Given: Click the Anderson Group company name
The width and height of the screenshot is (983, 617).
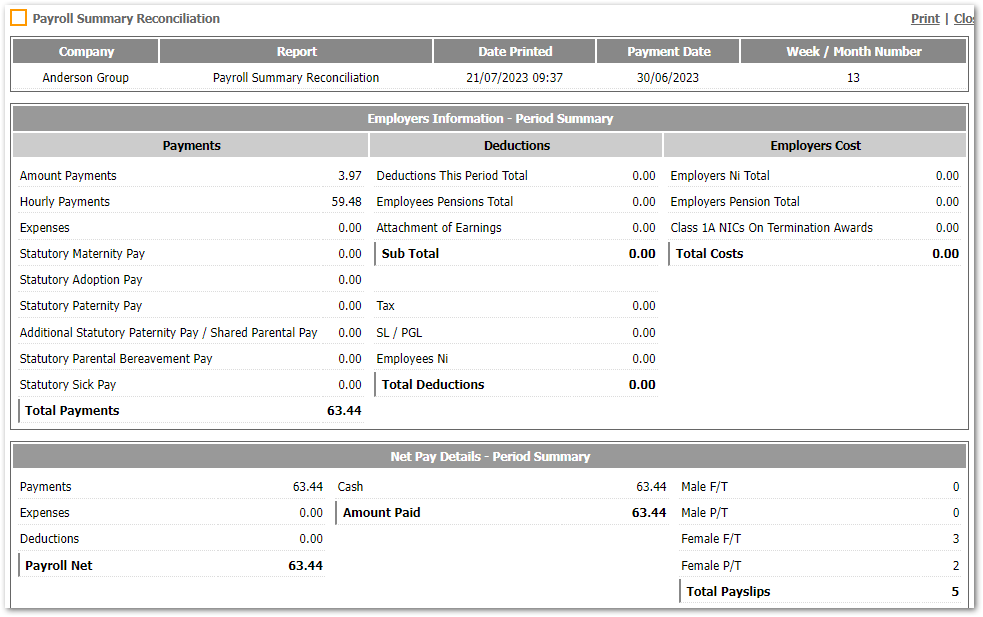Looking at the screenshot, I should (x=85, y=77).
